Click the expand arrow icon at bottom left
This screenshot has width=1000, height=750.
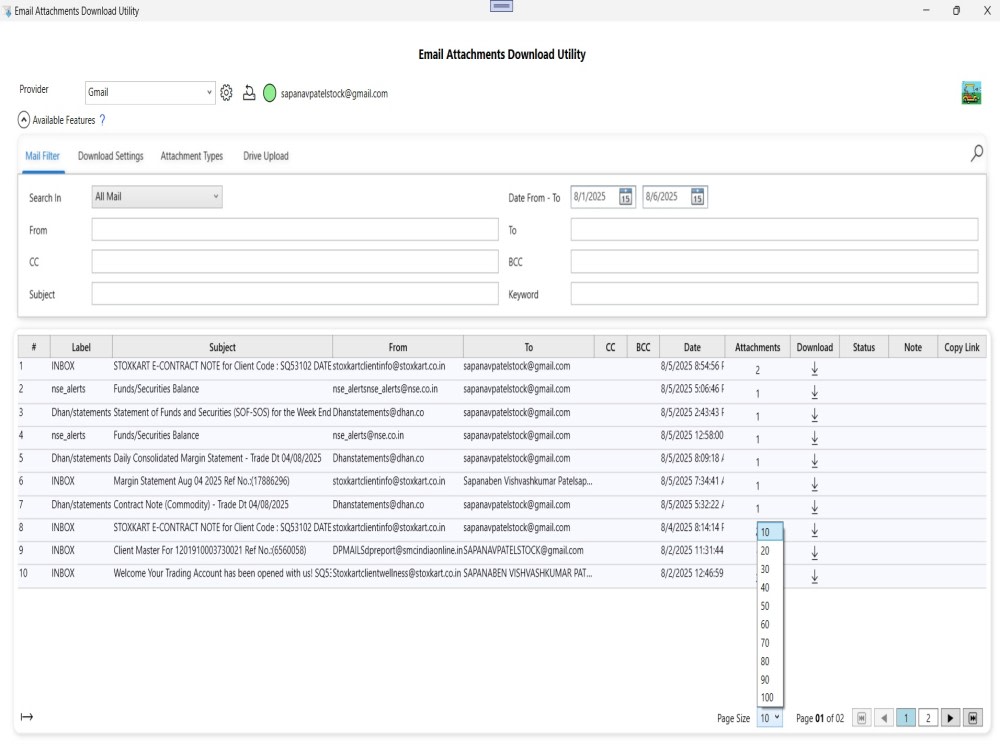click(27, 717)
